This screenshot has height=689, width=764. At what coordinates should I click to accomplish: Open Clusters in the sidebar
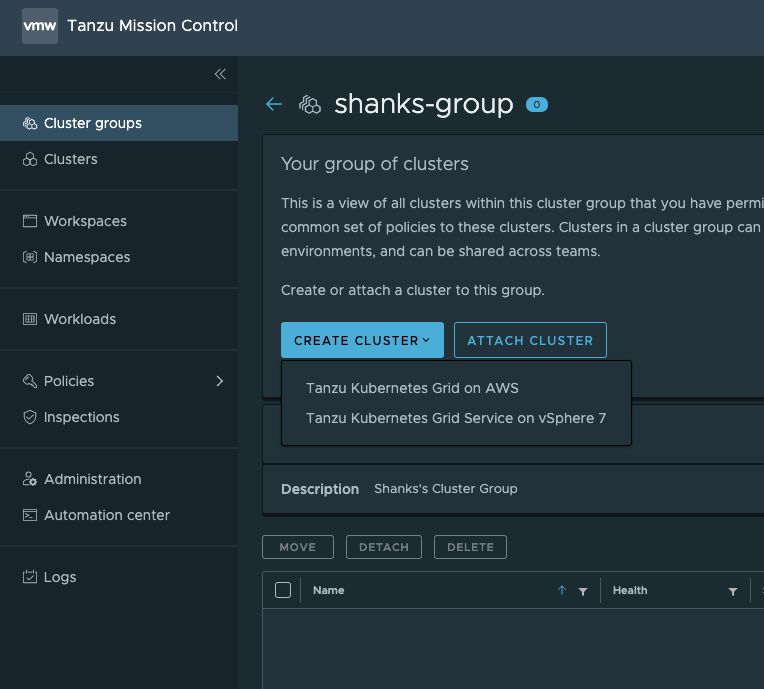pyautogui.click(x=71, y=159)
